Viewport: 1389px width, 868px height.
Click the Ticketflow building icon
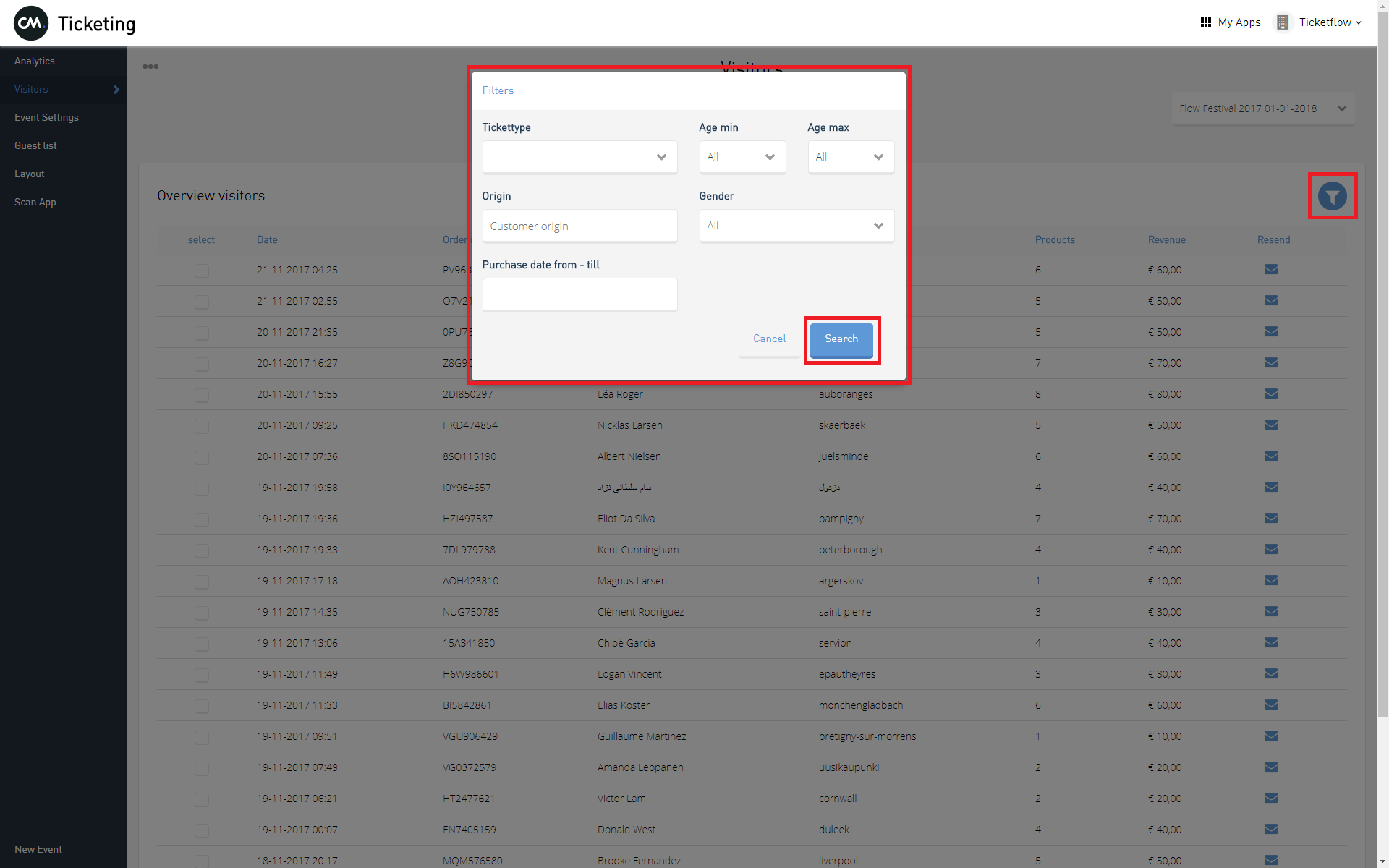pyautogui.click(x=1283, y=22)
